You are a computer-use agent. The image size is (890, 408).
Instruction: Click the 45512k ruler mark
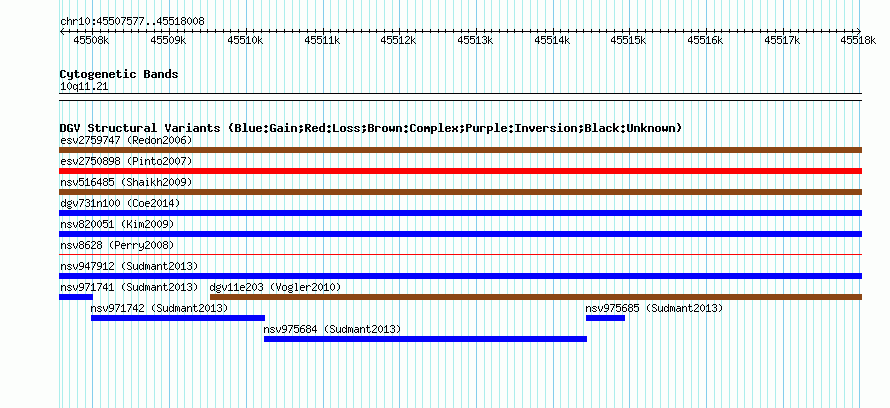click(398, 40)
